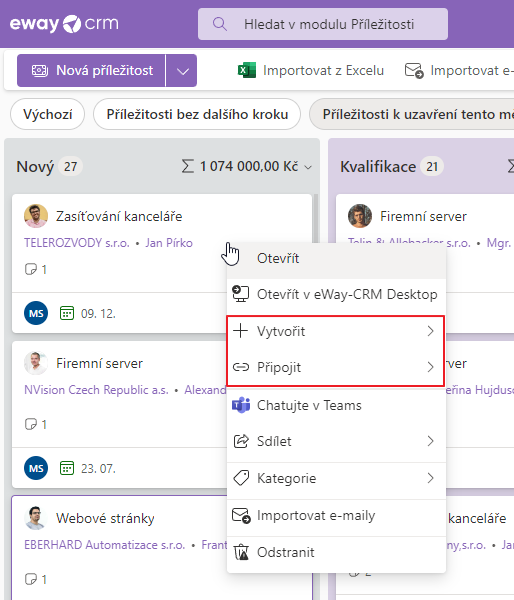Click the envelope icon beside Importovat e-maily in the context menu
This screenshot has height=600, width=514.
(x=241, y=515)
